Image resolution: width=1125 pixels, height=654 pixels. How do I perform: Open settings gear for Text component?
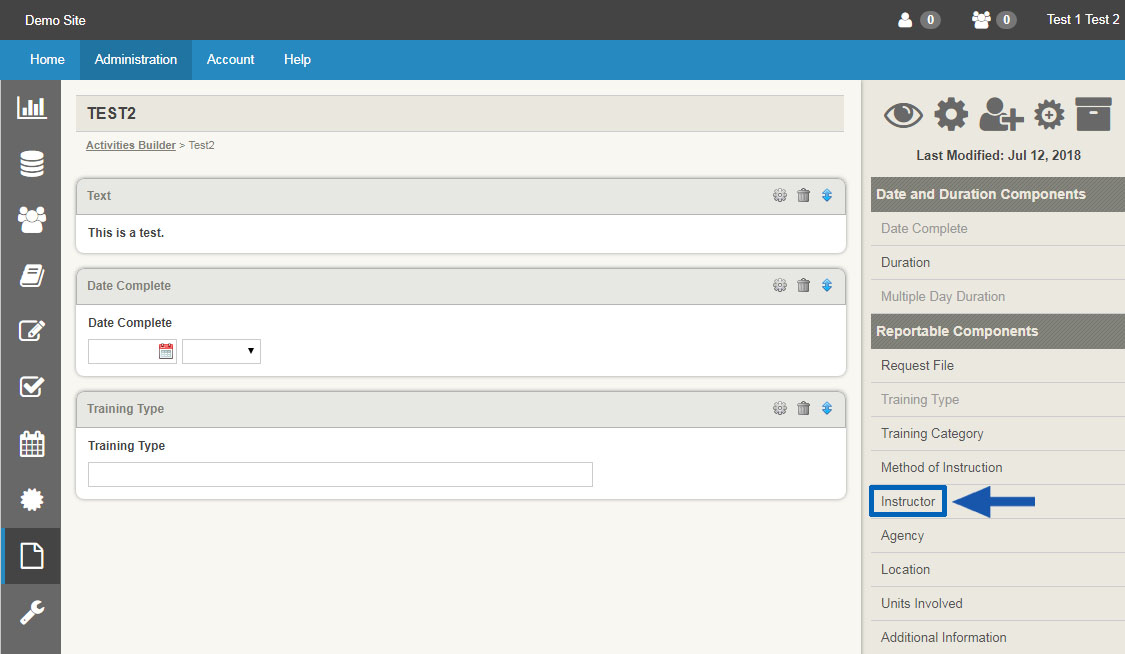pos(780,195)
